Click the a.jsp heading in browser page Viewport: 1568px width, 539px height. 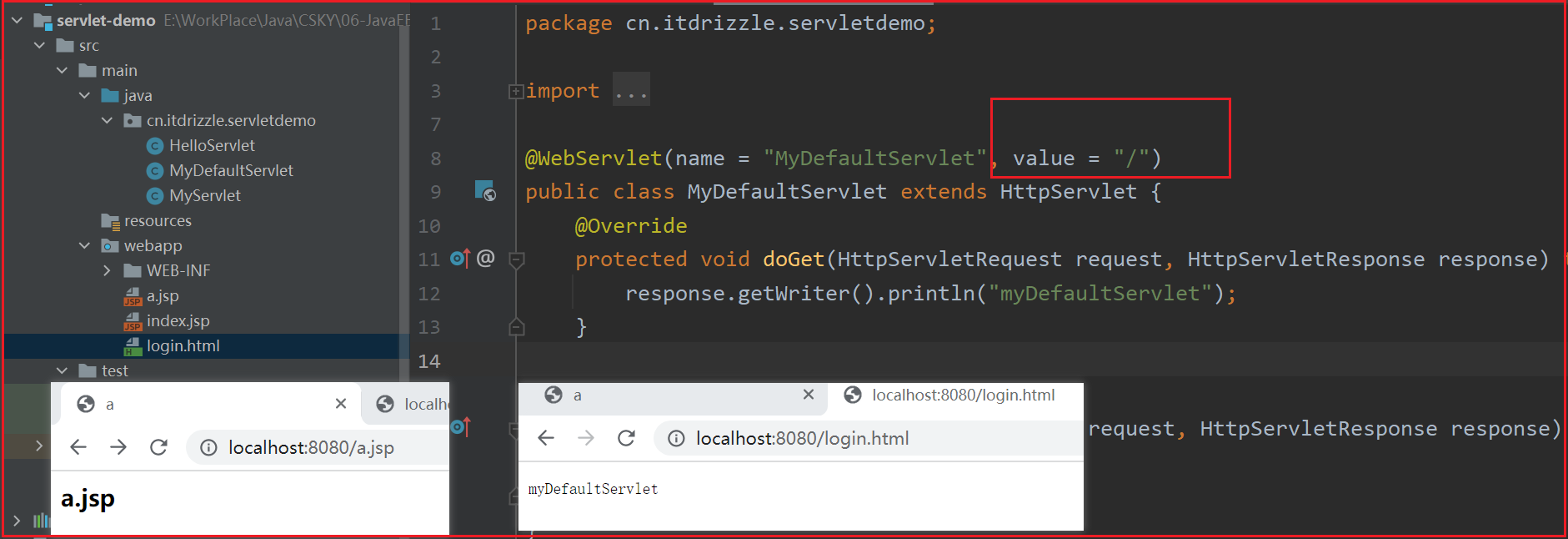click(88, 499)
